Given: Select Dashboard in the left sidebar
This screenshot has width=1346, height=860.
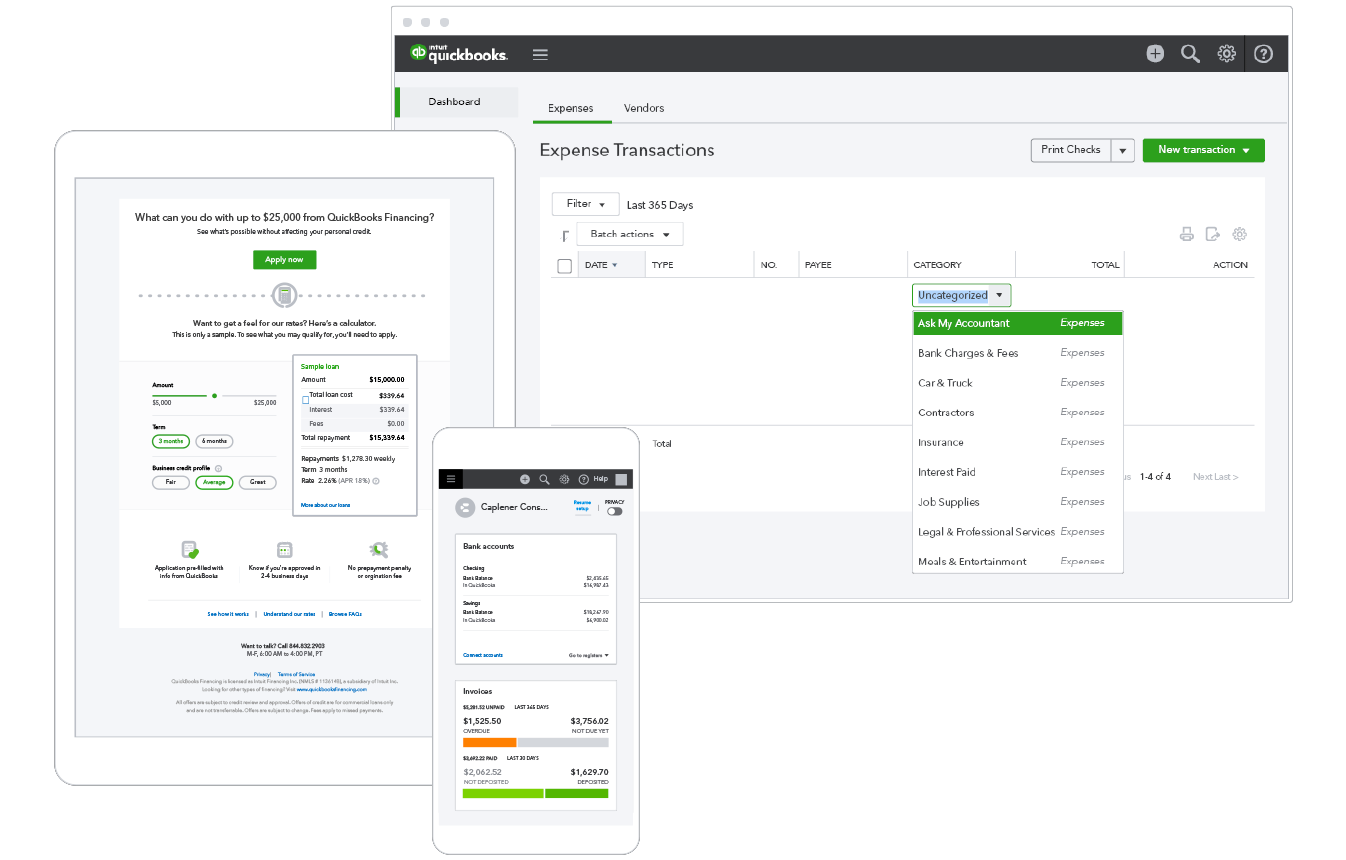Looking at the screenshot, I should [x=458, y=102].
